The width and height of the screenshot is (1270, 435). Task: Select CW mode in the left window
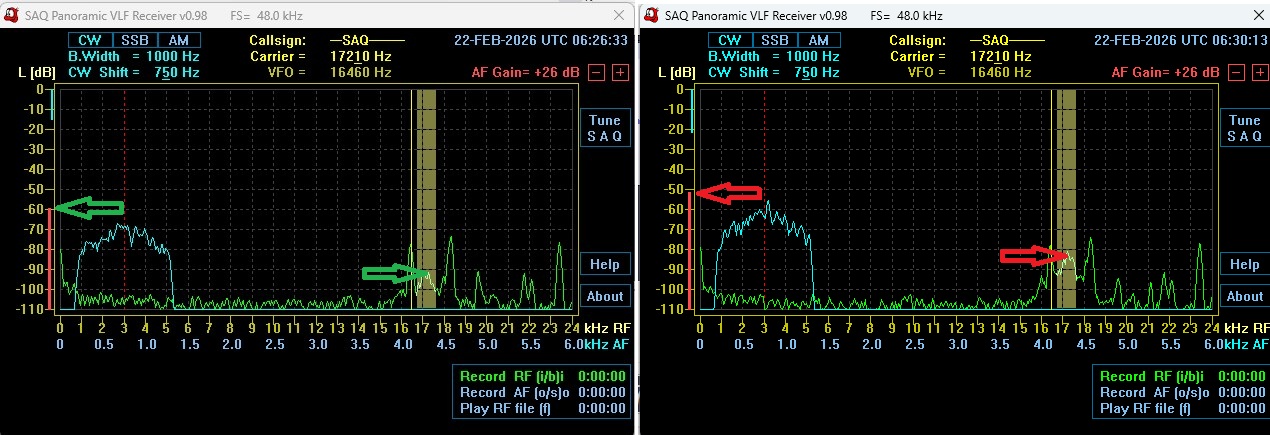[x=84, y=40]
